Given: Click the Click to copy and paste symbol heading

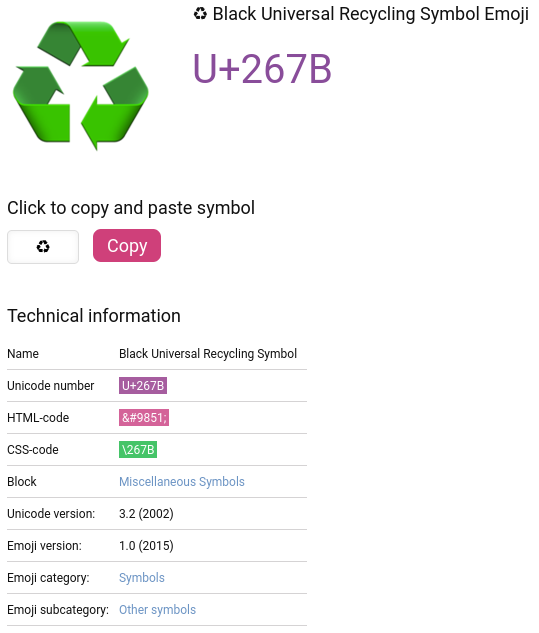Looking at the screenshot, I should [131, 208].
